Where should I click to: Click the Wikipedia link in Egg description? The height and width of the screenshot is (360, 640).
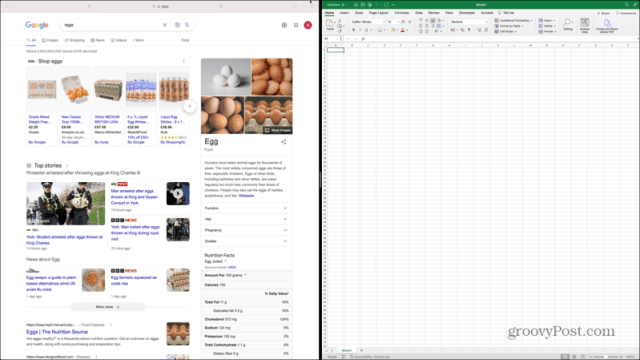(x=246, y=196)
